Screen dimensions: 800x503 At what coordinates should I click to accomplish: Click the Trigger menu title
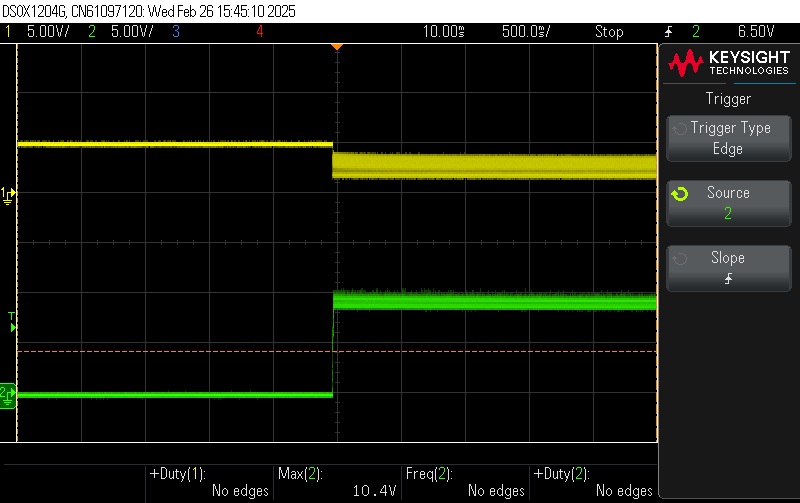point(728,98)
